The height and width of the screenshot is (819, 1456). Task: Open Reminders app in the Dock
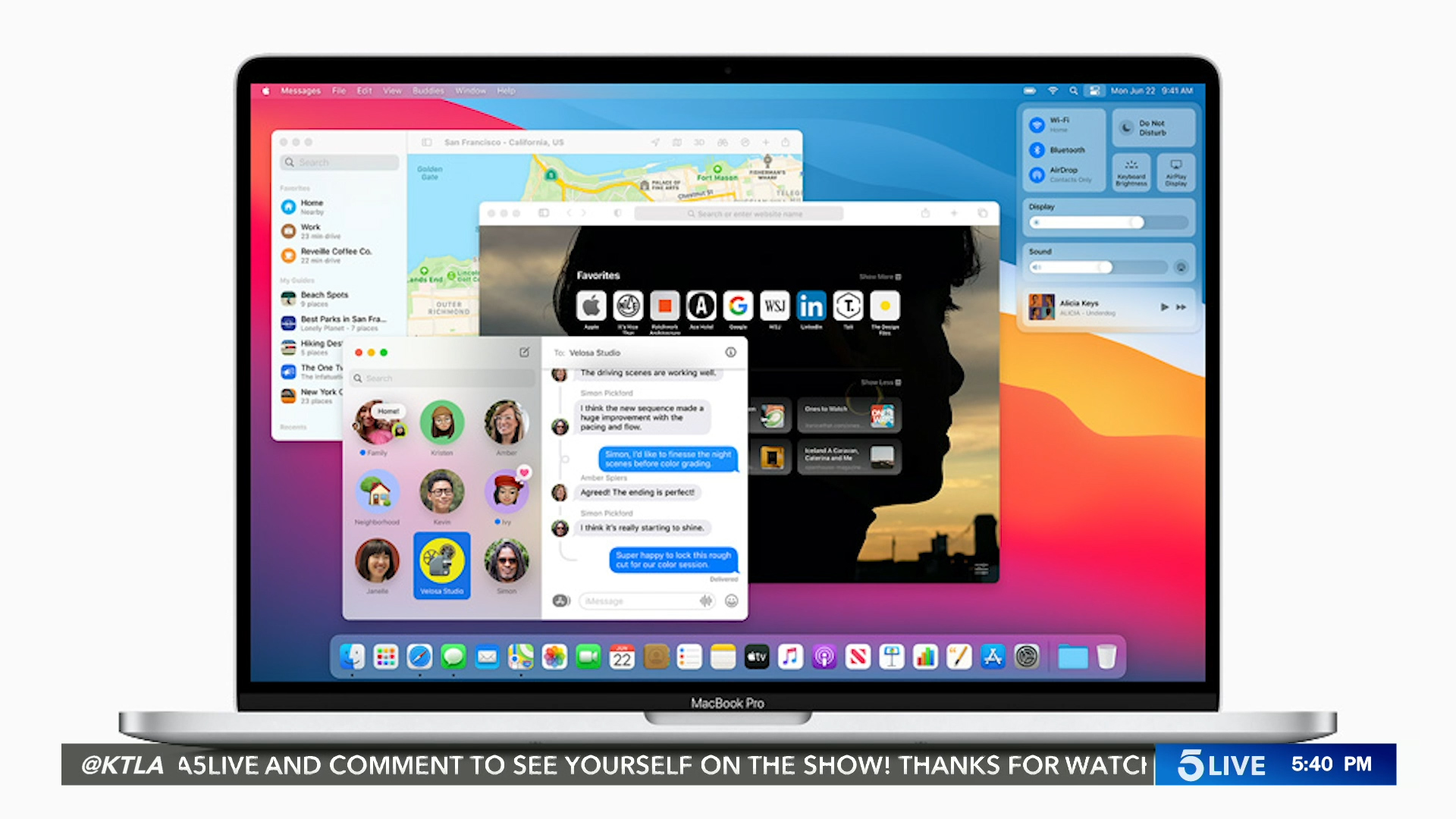(689, 657)
